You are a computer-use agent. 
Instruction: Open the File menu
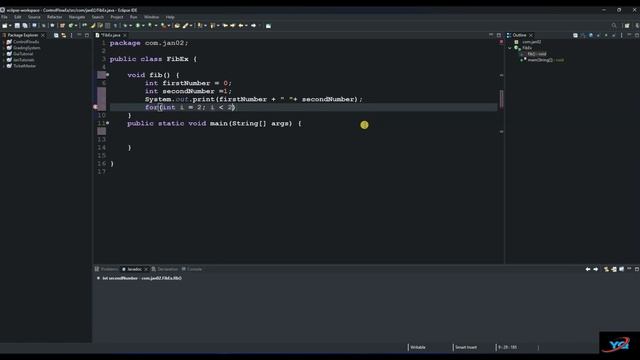coord(4,17)
